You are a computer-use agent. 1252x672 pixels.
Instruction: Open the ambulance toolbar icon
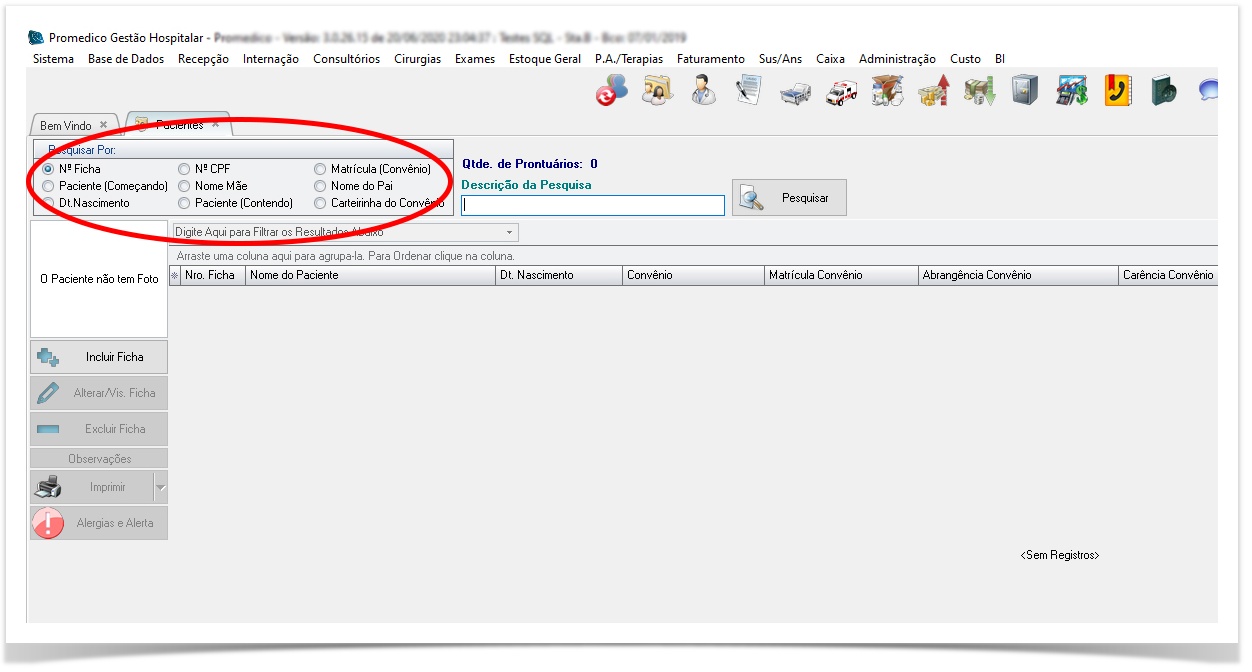841,92
